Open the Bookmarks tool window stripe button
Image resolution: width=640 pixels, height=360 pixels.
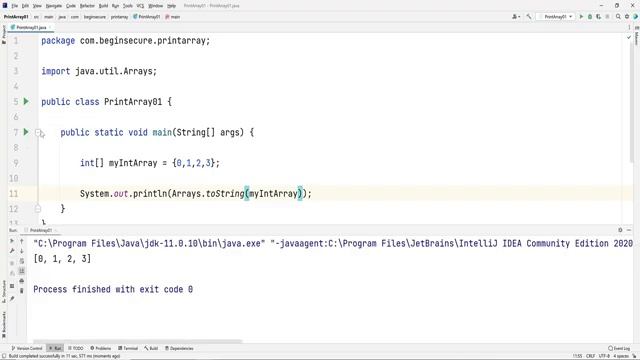point(4,324)
